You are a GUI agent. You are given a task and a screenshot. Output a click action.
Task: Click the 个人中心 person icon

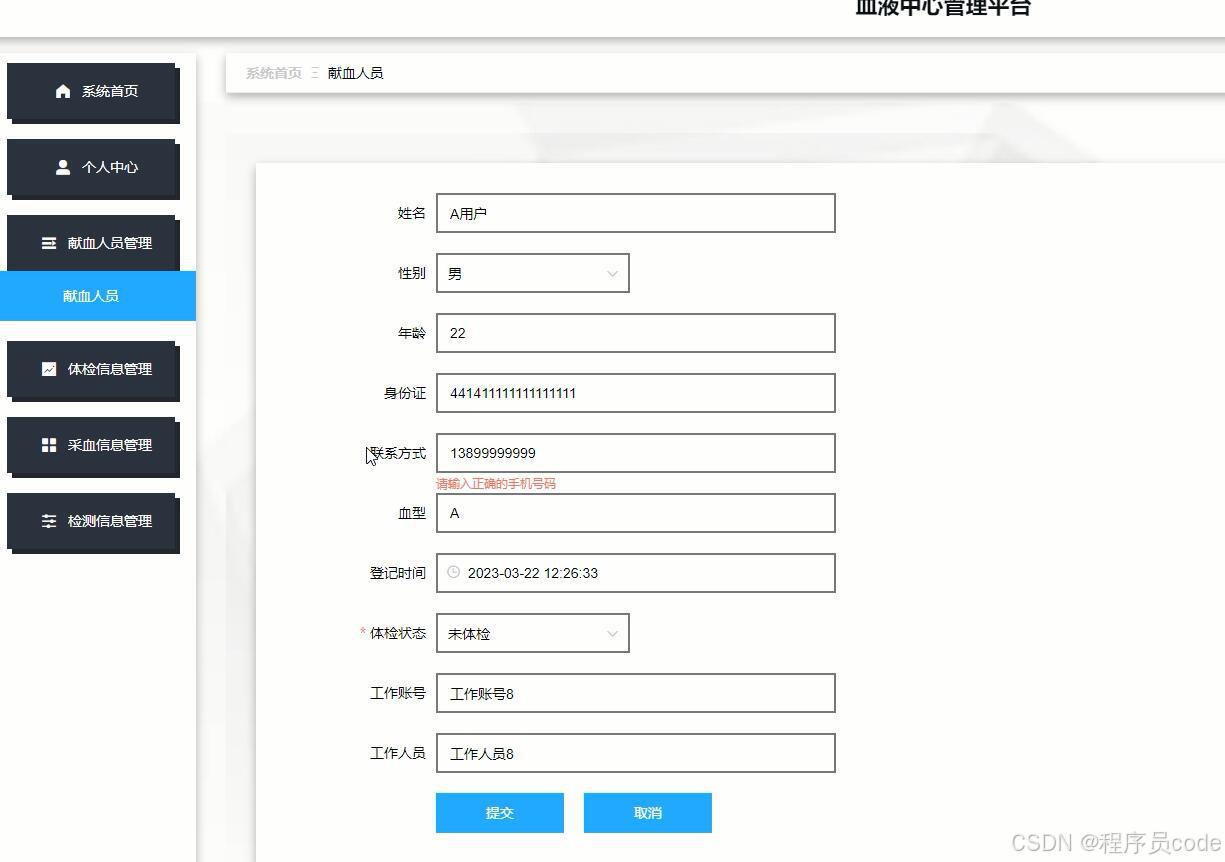click(62, 167)
